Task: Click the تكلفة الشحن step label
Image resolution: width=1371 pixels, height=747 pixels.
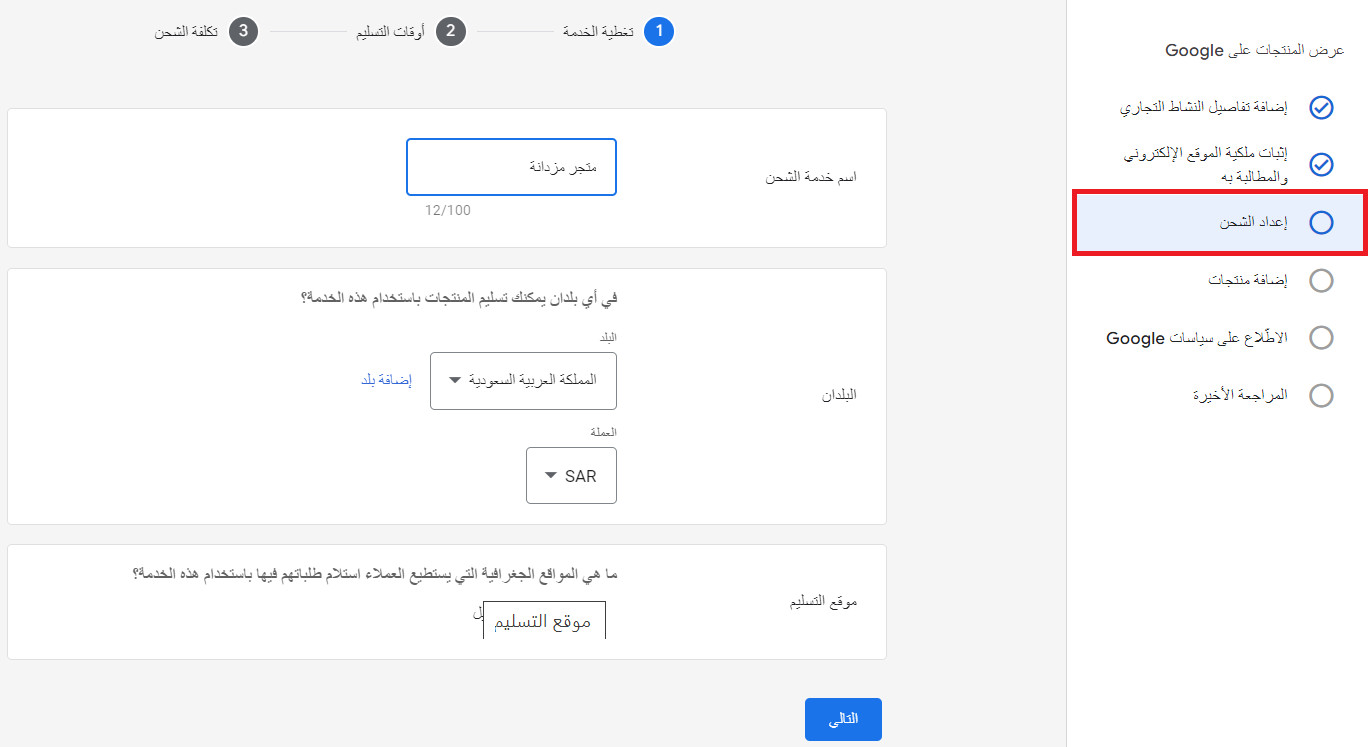Action: 186,32
